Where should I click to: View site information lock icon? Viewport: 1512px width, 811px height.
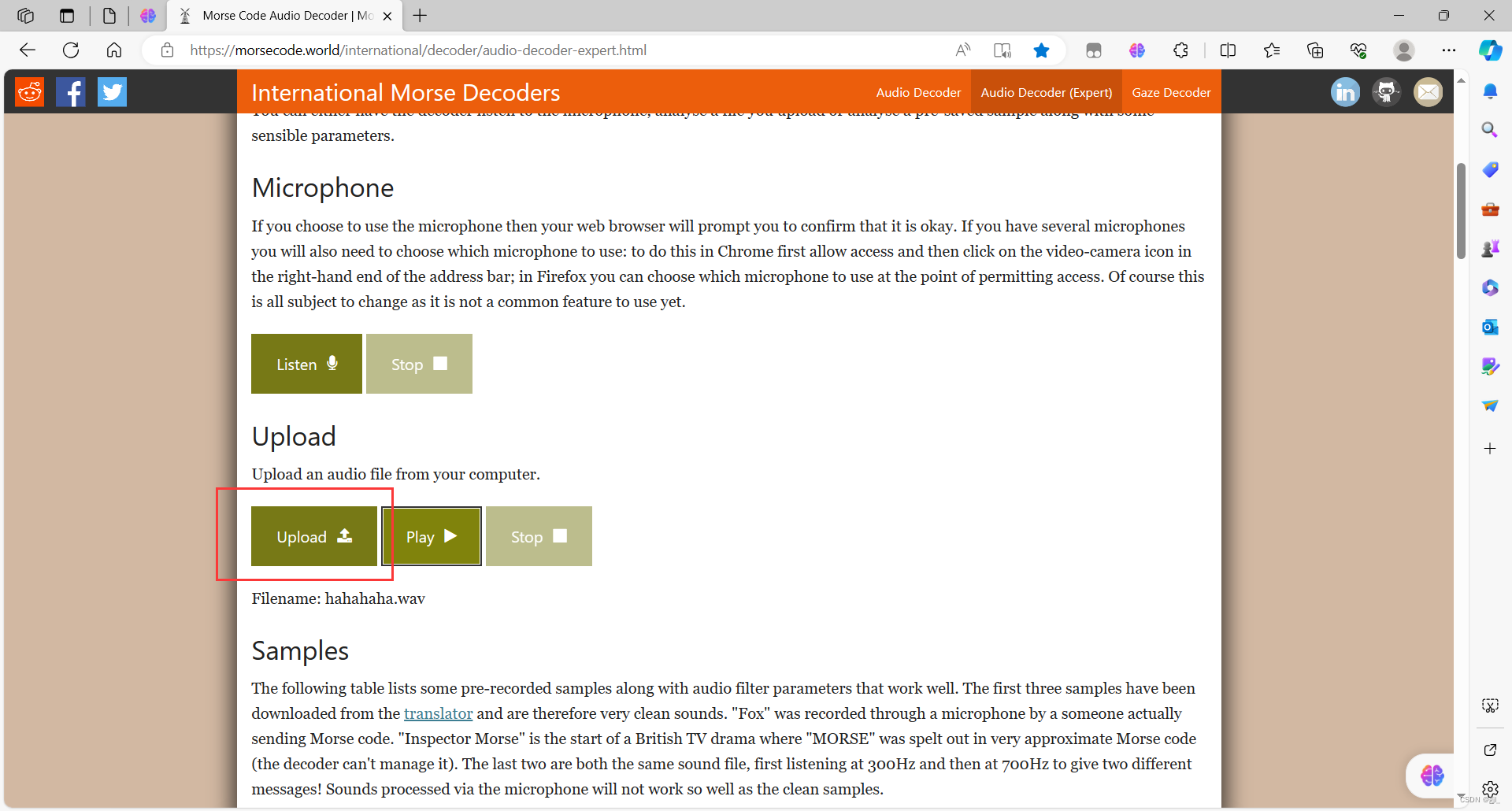click(167, 50)
